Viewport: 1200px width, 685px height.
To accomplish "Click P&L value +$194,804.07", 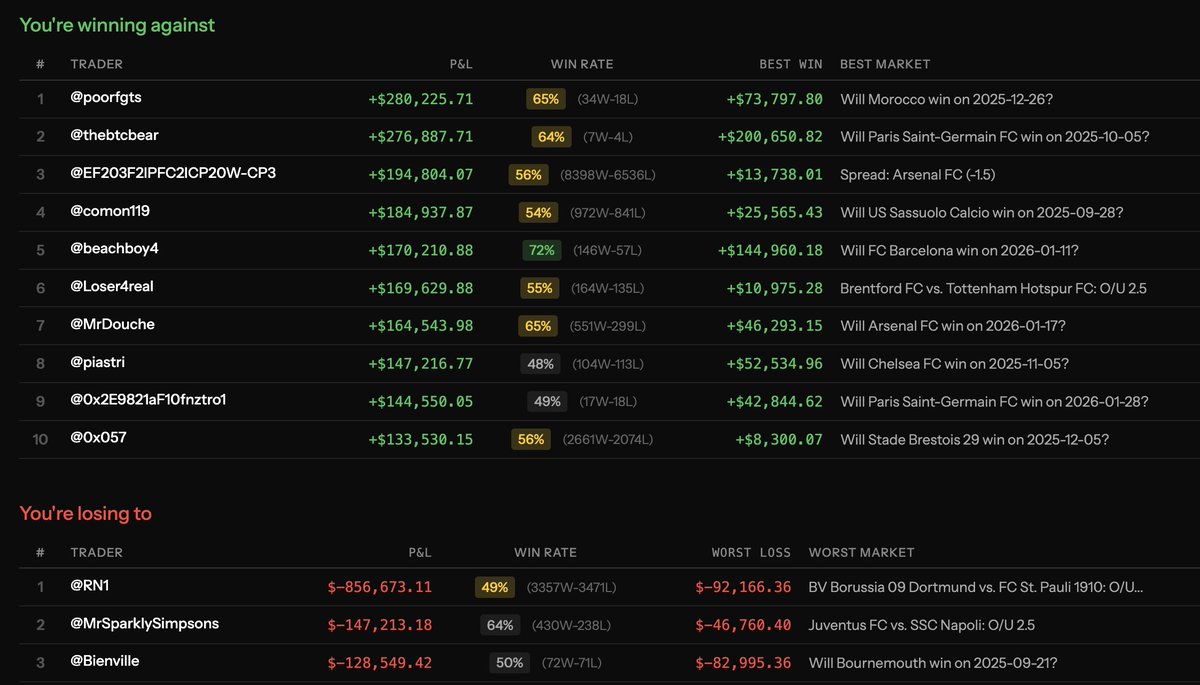I will pyautogui.click(x=421, y=175).
